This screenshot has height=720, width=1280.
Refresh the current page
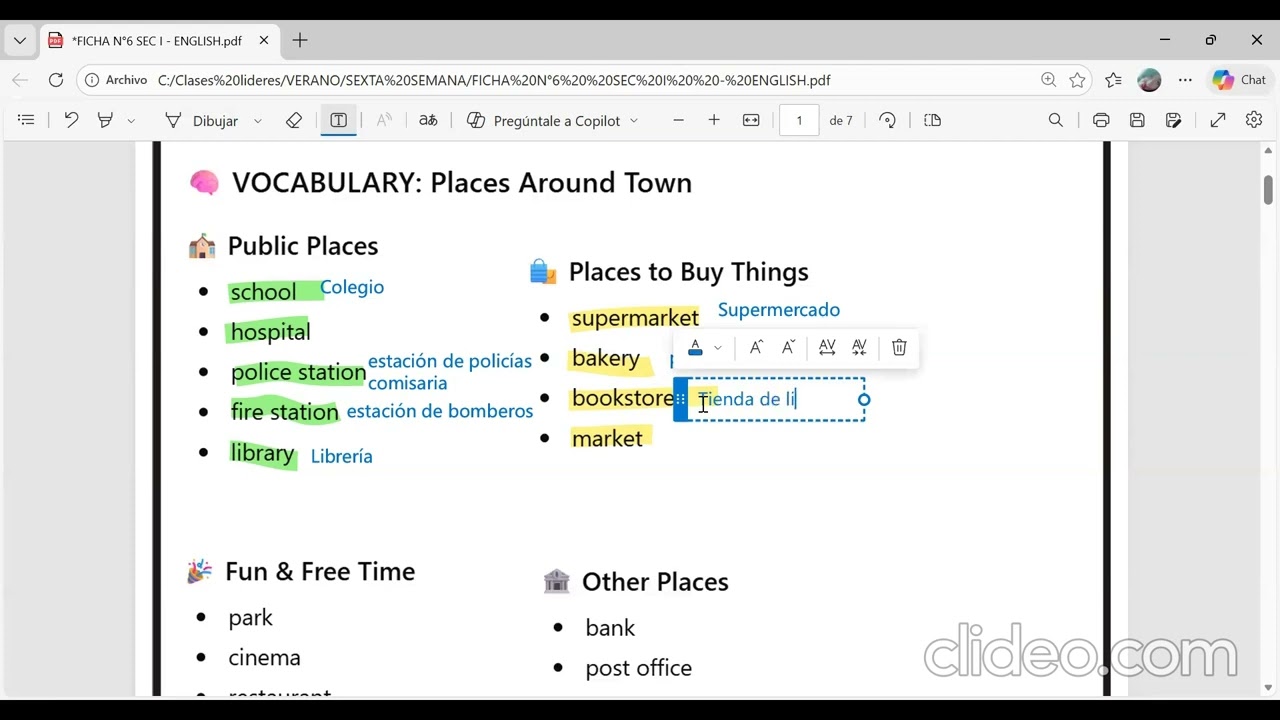click(56, 80)
